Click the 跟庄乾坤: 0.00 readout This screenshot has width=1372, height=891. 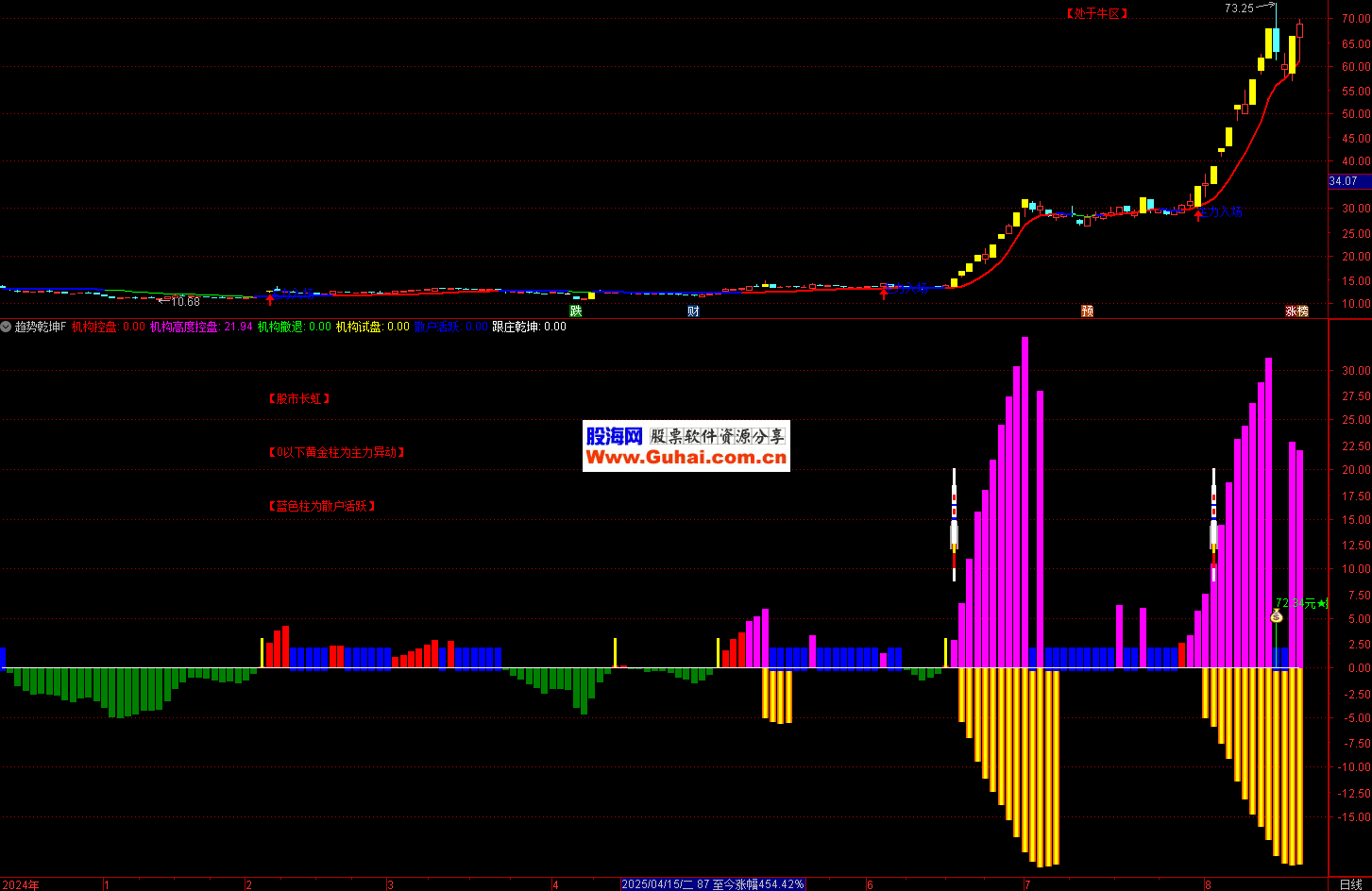click(530, 327)
